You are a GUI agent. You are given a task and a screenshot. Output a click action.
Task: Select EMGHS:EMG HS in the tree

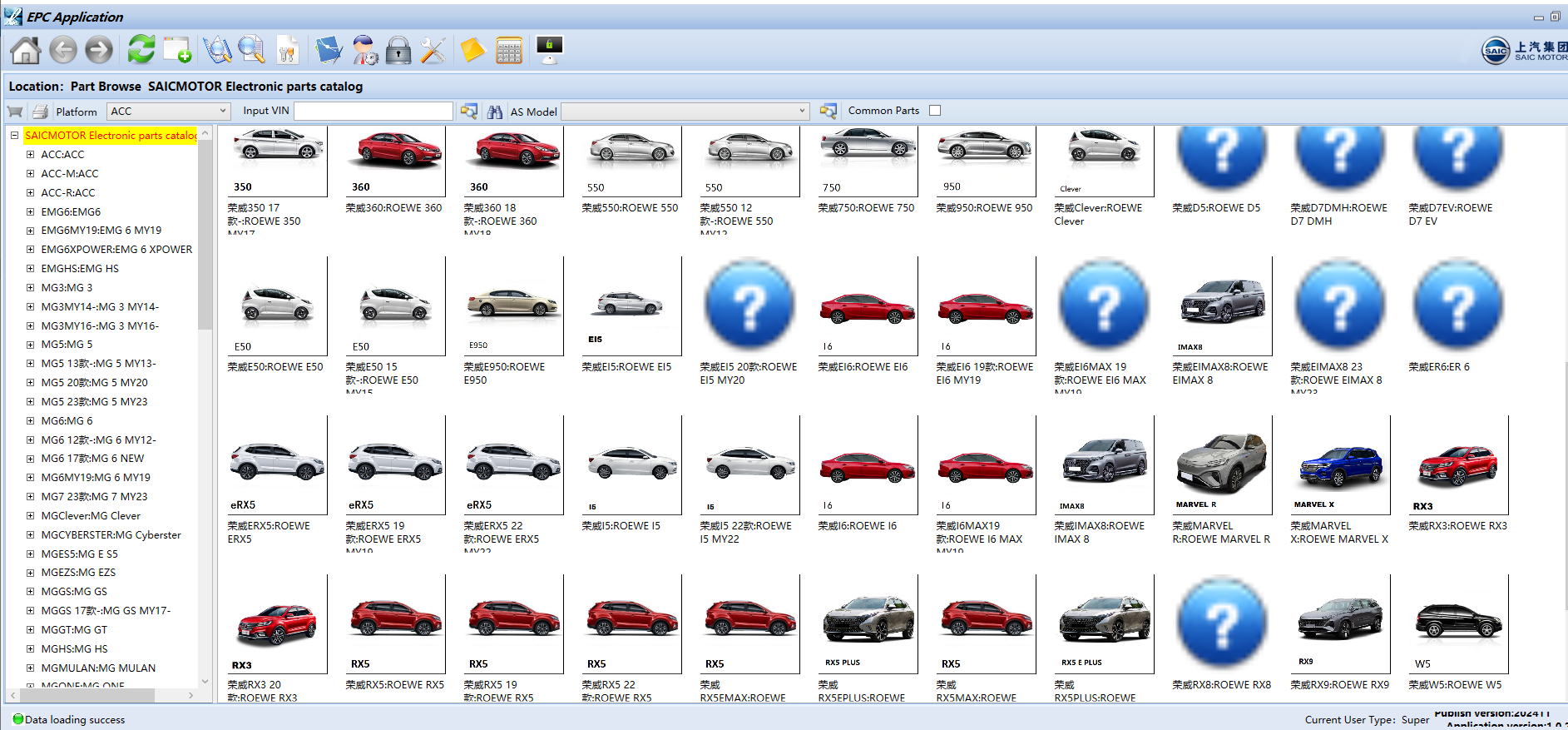pos(80,268)
